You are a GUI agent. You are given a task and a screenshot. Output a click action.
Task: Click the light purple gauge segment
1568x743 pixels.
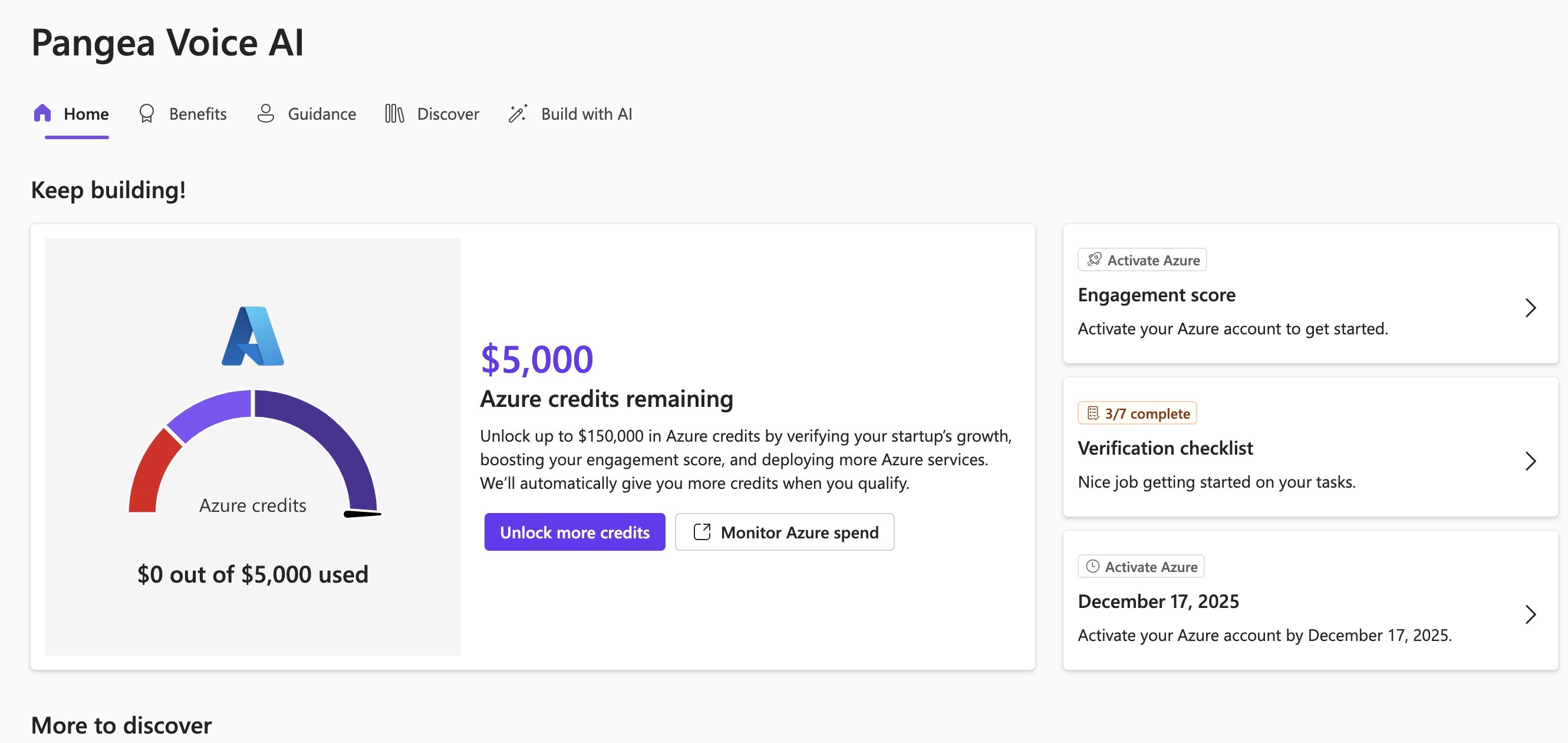[212, 413]
